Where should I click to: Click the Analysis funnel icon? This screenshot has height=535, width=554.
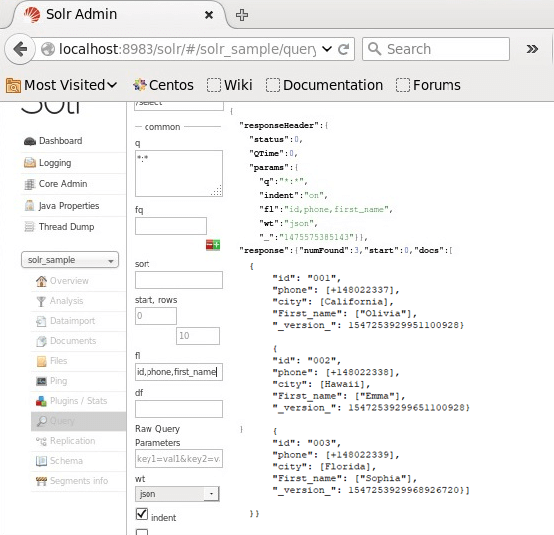click(x=41, y=301)
